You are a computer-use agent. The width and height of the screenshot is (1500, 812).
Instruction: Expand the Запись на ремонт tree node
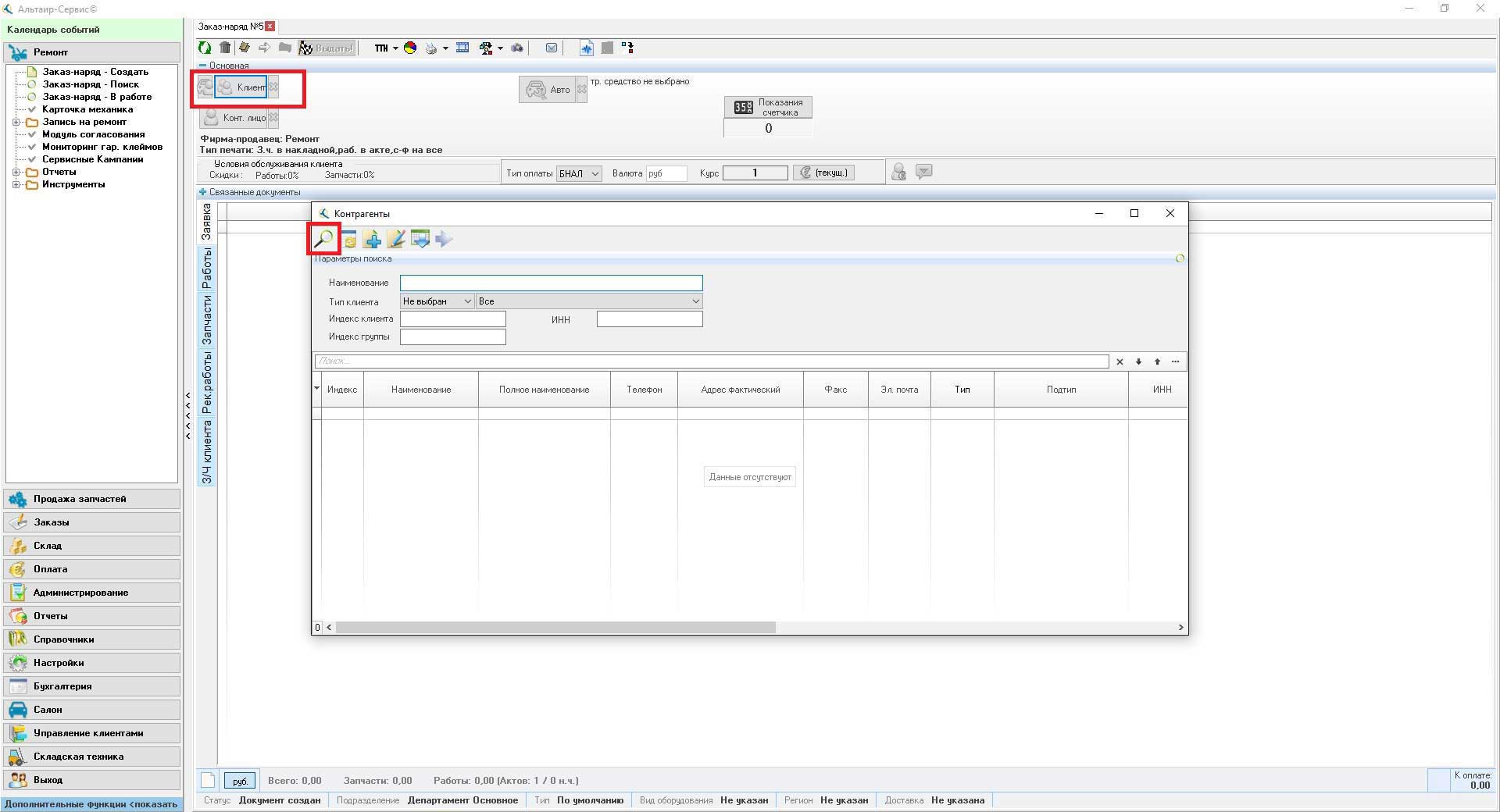coord(16,122)
